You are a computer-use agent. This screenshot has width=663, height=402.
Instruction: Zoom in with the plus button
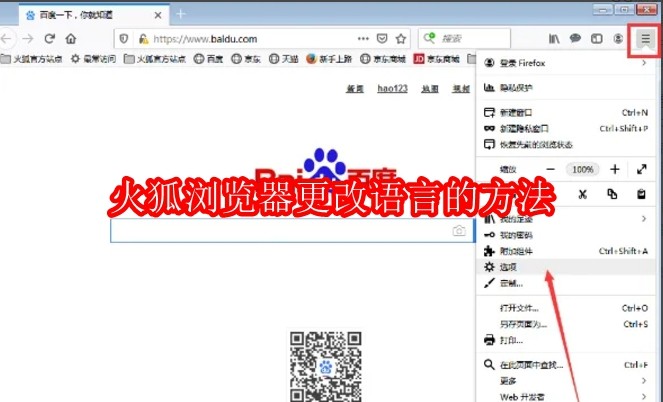point(615,169)
